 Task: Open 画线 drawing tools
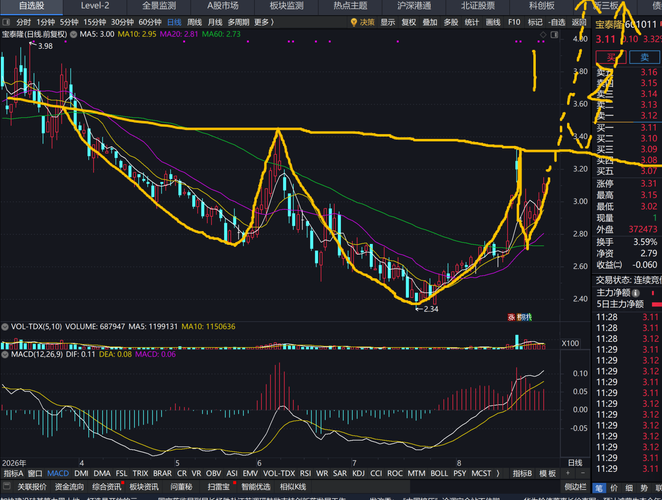[x=493, y=22]
